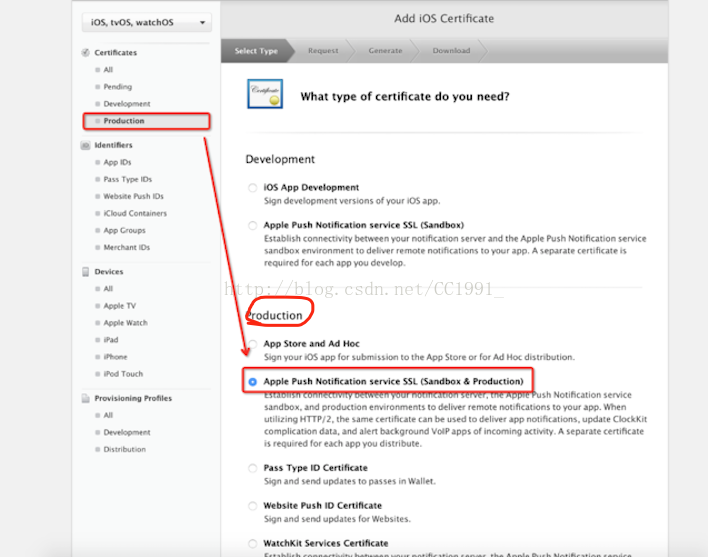Open Production certificates in the sidebar
Viewport: 708px width, 557px height.
point(146,121)
